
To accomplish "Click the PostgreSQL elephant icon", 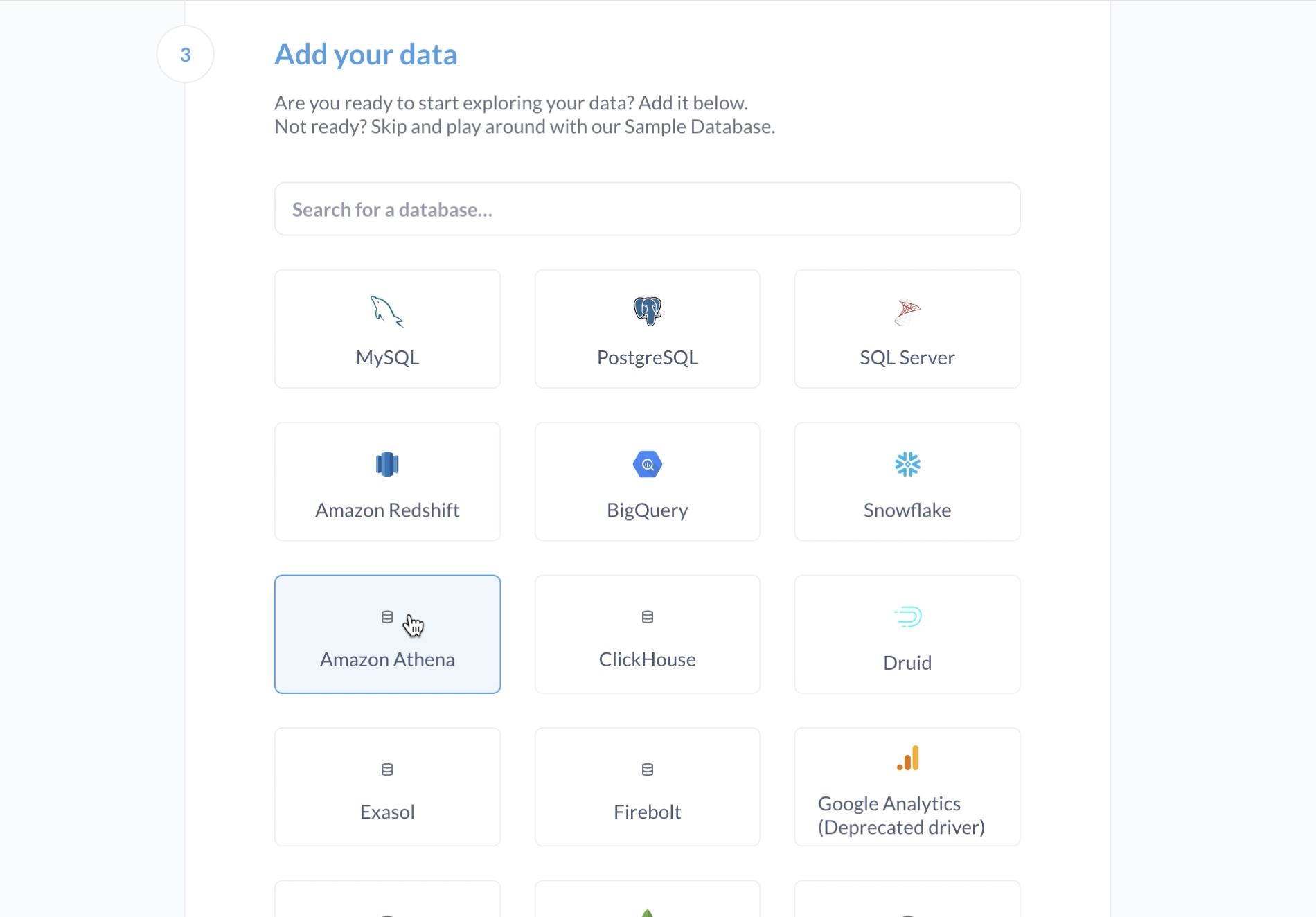I will [648, 312].
